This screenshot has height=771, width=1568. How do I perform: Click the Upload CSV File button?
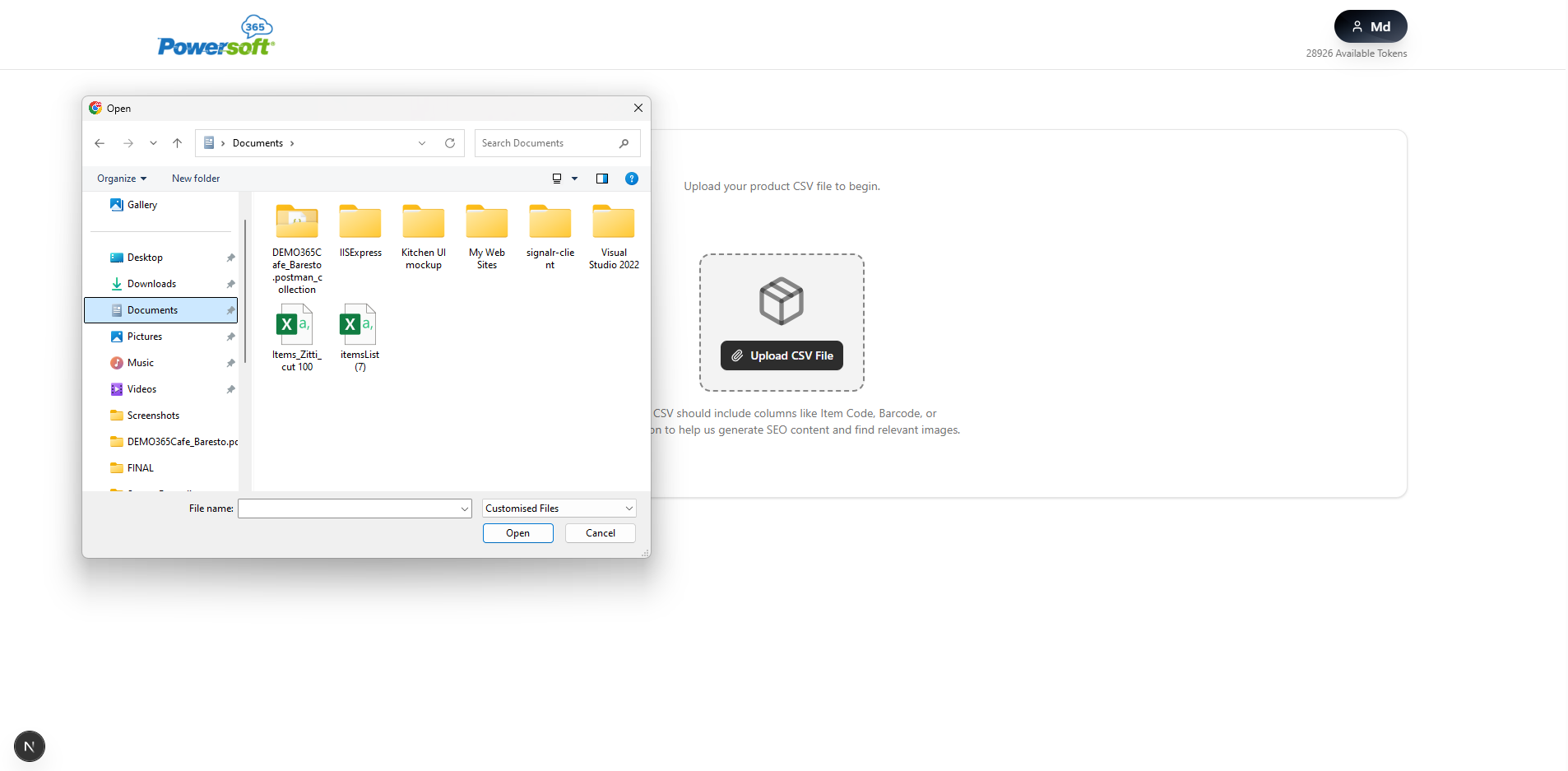(781, 355)
